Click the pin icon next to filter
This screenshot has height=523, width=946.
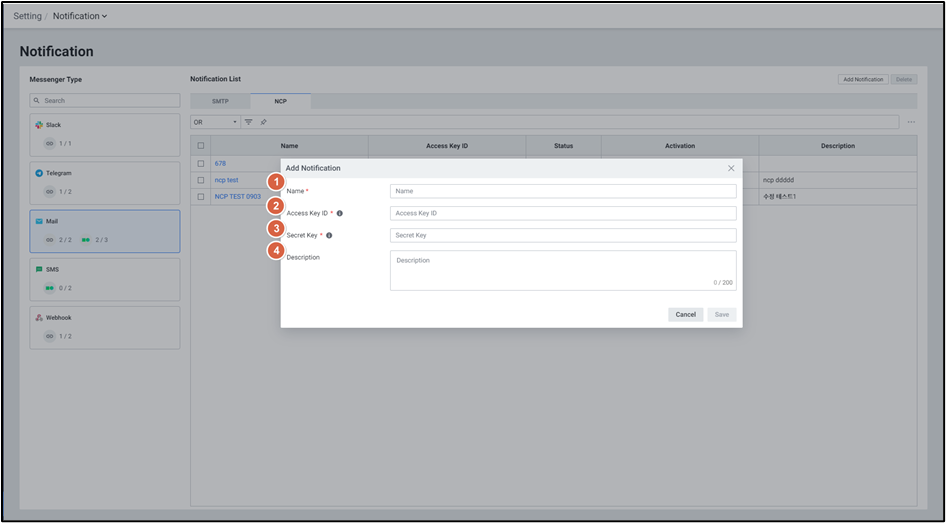263,122
